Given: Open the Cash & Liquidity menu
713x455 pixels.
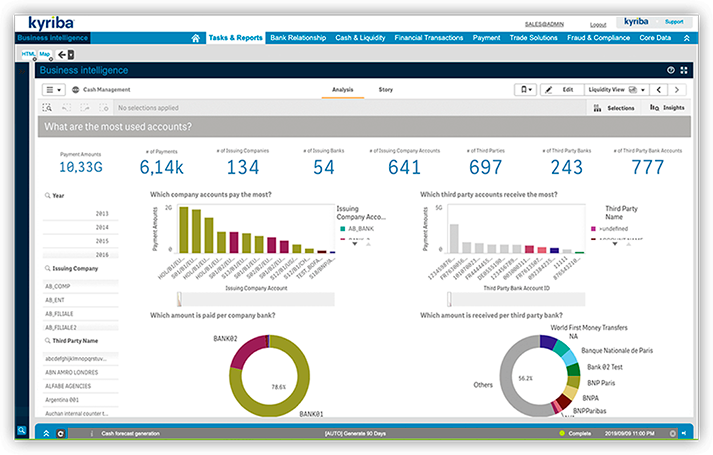Looking at the screenshot, I should pyautogui.click(x=360, y=37).
